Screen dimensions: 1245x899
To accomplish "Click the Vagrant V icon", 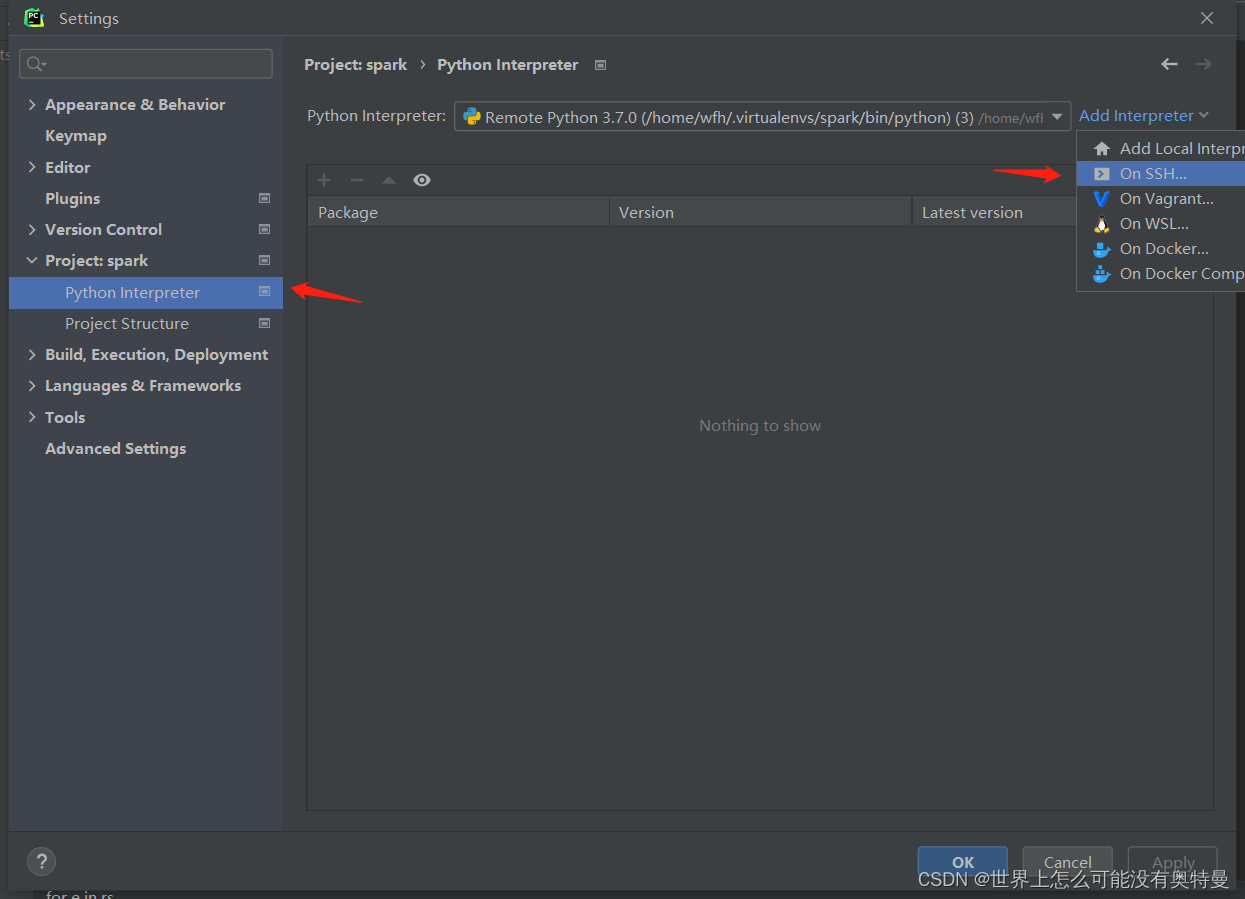I will (x=1101, y=198).
